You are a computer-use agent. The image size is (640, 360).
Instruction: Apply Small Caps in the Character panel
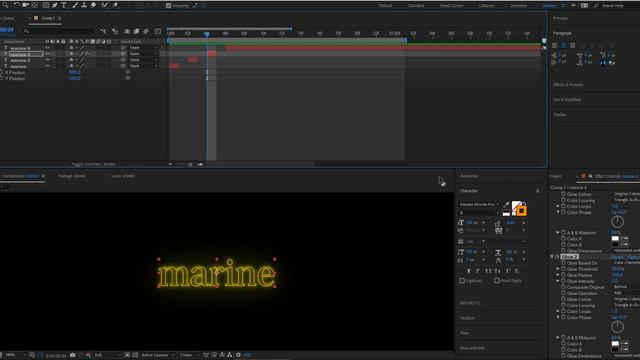click(x=497, y=271)
